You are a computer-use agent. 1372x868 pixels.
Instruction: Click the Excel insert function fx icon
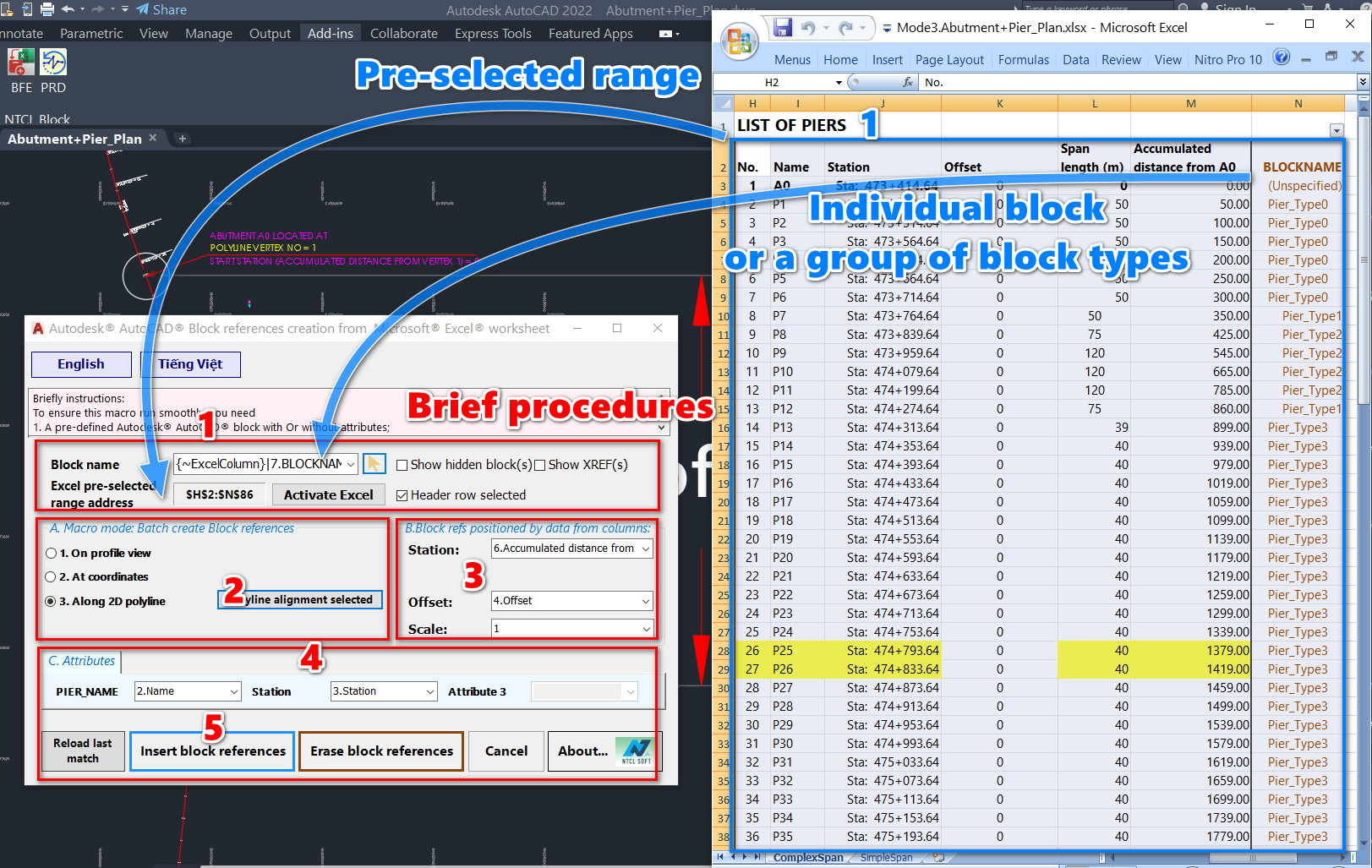point(908,82)
